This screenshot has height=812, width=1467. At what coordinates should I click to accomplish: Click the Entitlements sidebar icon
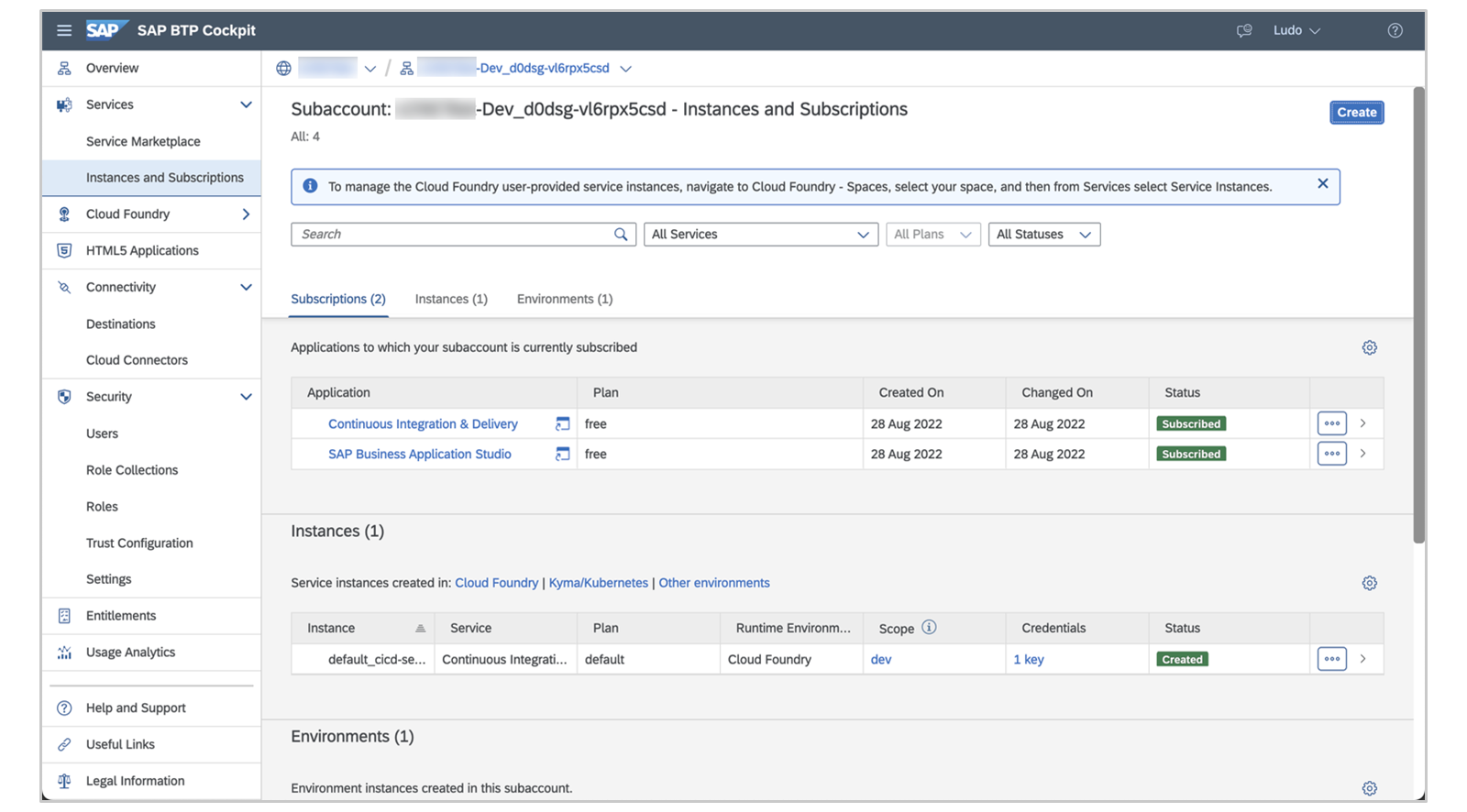coord(64,616)
